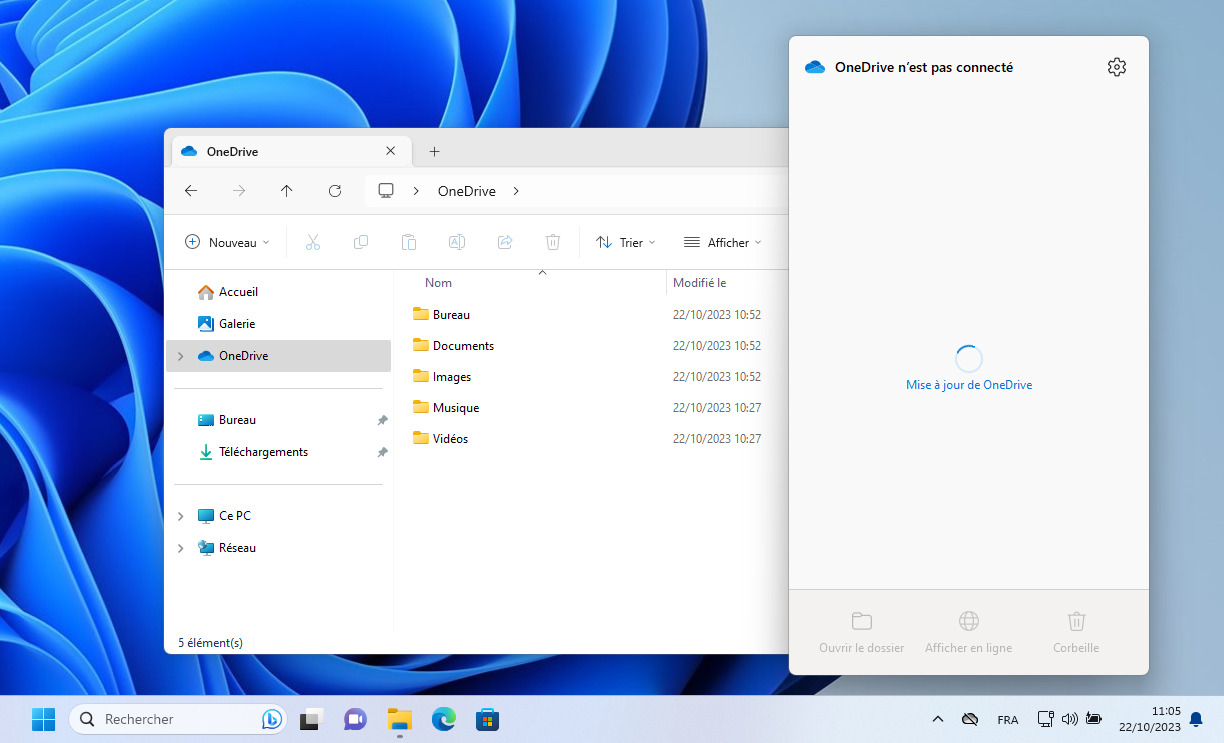Click the battery icon in system tray
This screenshot has height=743, width=1224.
[1094, 719]
